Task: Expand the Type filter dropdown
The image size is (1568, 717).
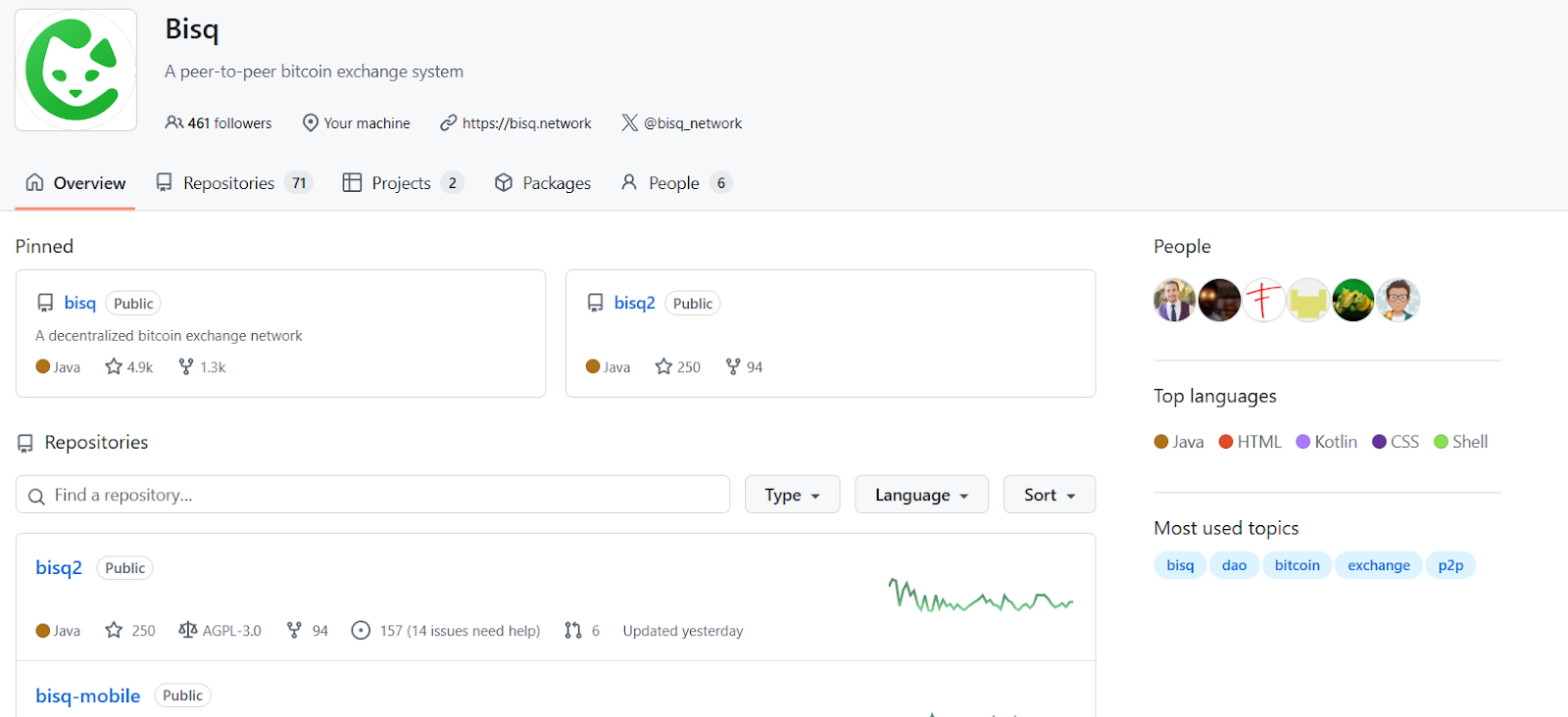Action: 792,495
